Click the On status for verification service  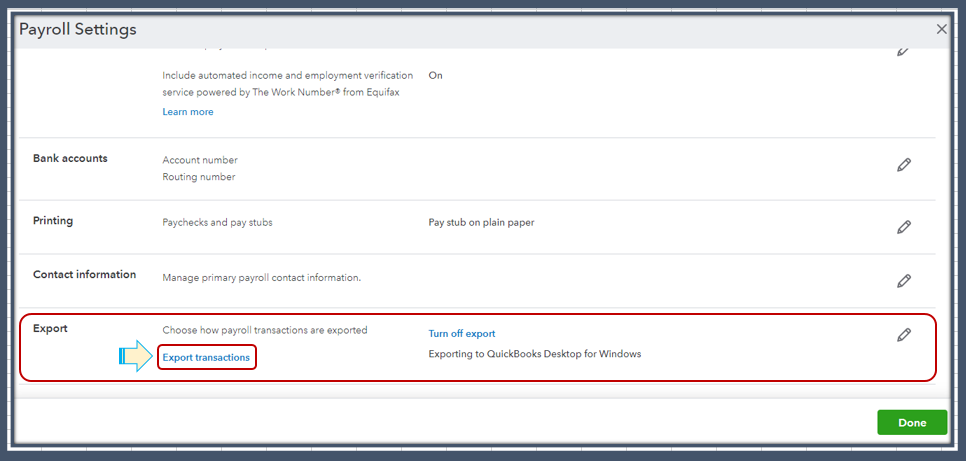click(436, 76)
